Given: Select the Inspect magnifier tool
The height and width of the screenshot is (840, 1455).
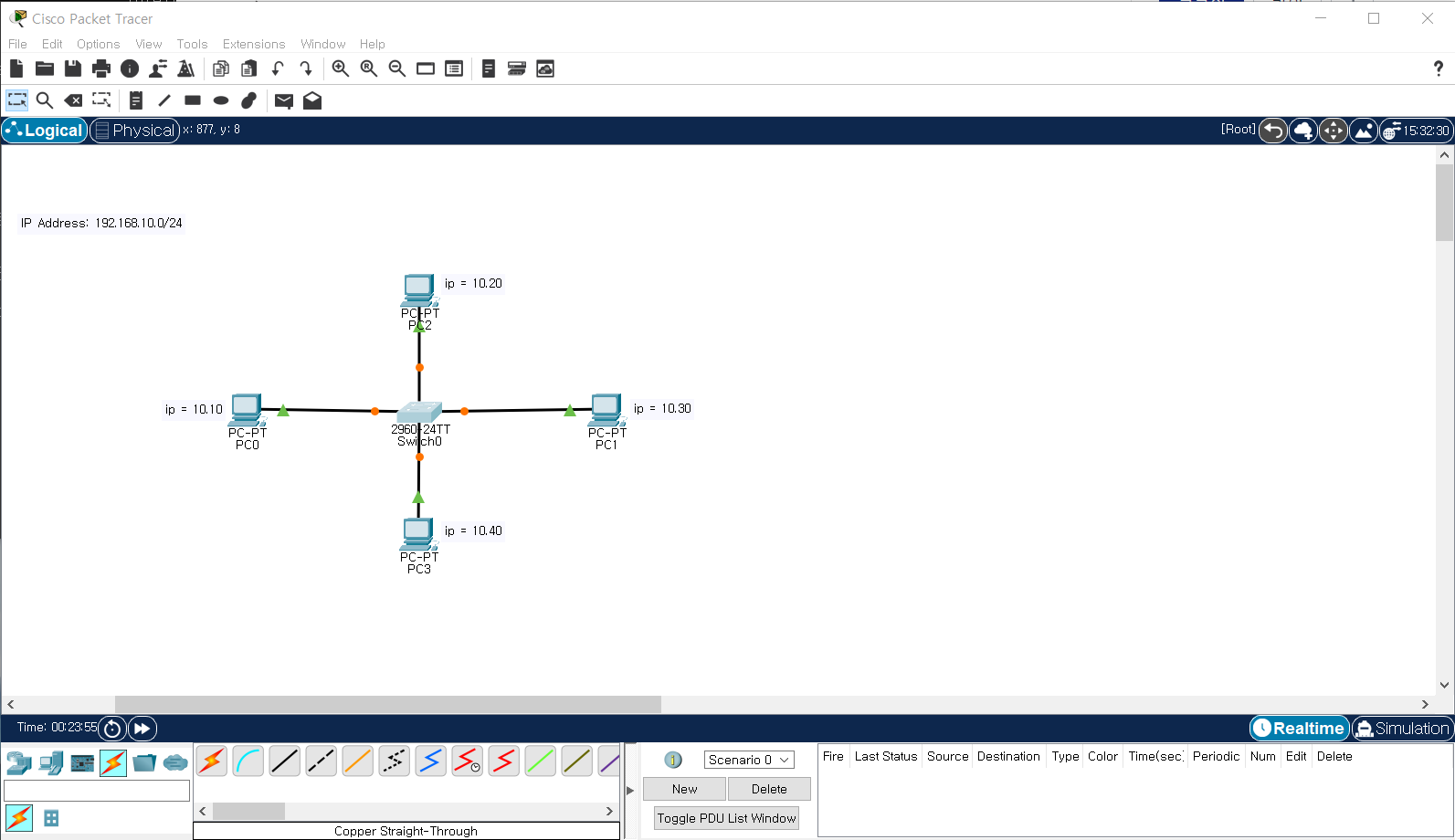Looking at the screenshot, I should [x=45, y=100].
